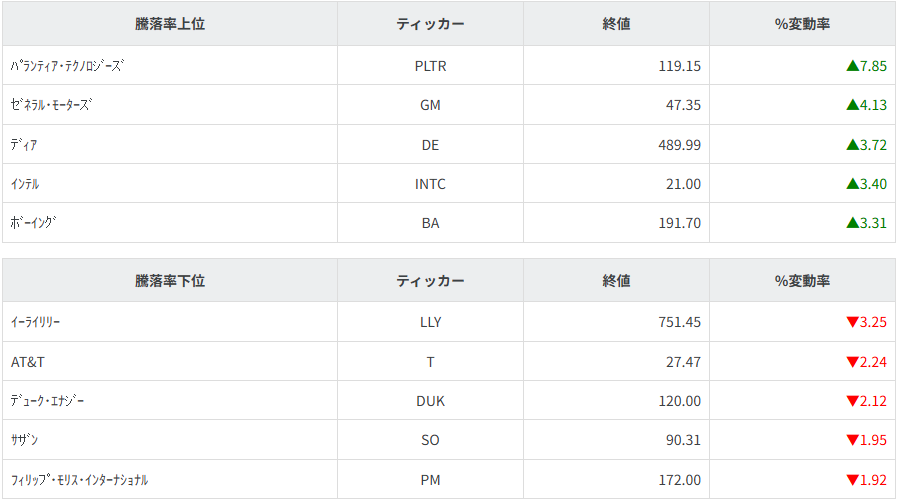Click the 終値 header in bottom table
Screen dimensions: 899x501
click(x=616, y=281)
